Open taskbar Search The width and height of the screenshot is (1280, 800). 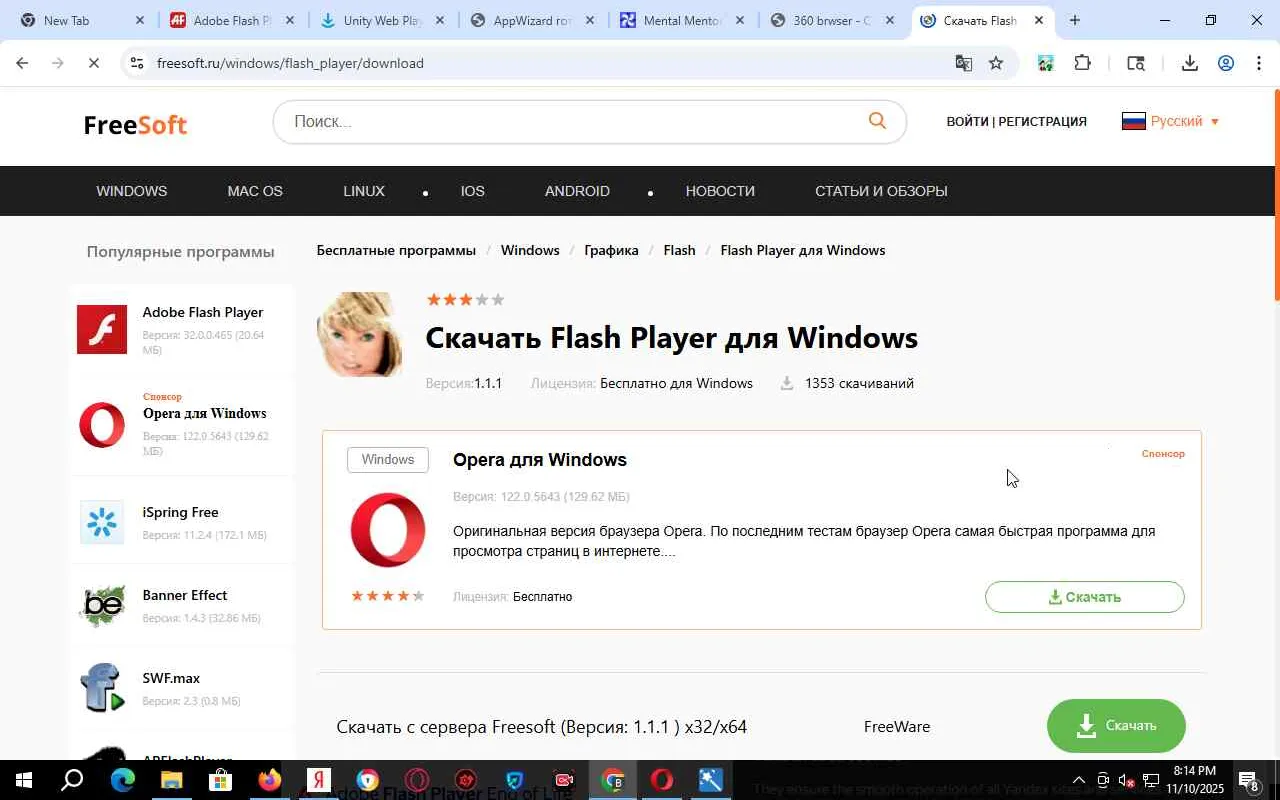tap(72, 780)
